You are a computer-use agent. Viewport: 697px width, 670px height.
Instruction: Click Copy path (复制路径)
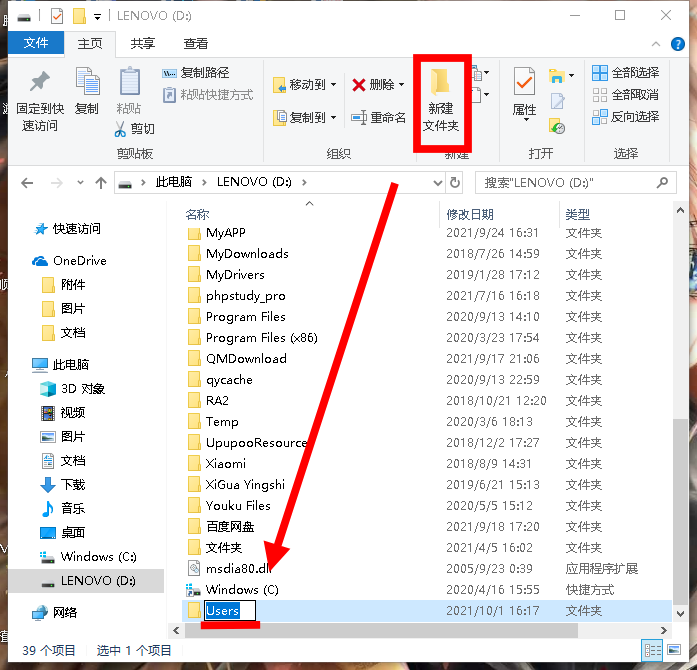tap(196, 72)
